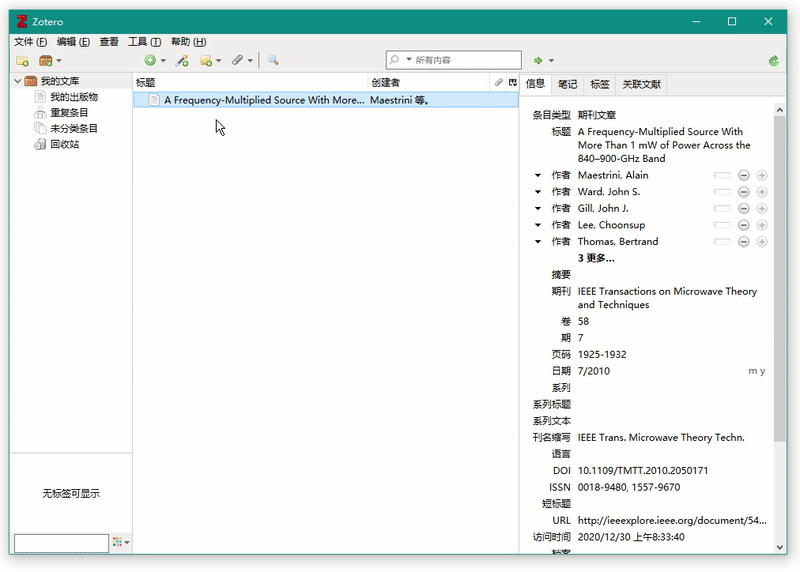Click the green sync icon
800x572 pixels.
point(773,61)
